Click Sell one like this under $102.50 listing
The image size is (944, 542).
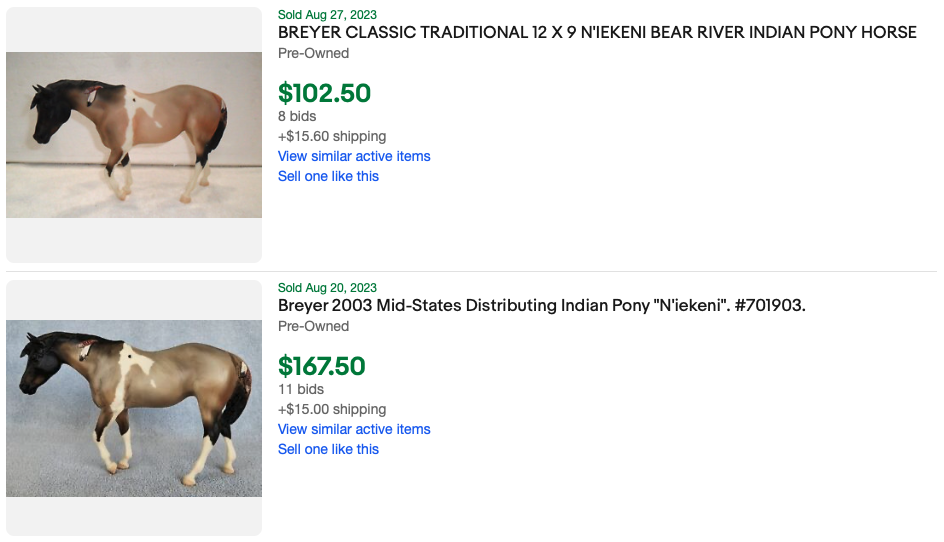click(328, 176)
